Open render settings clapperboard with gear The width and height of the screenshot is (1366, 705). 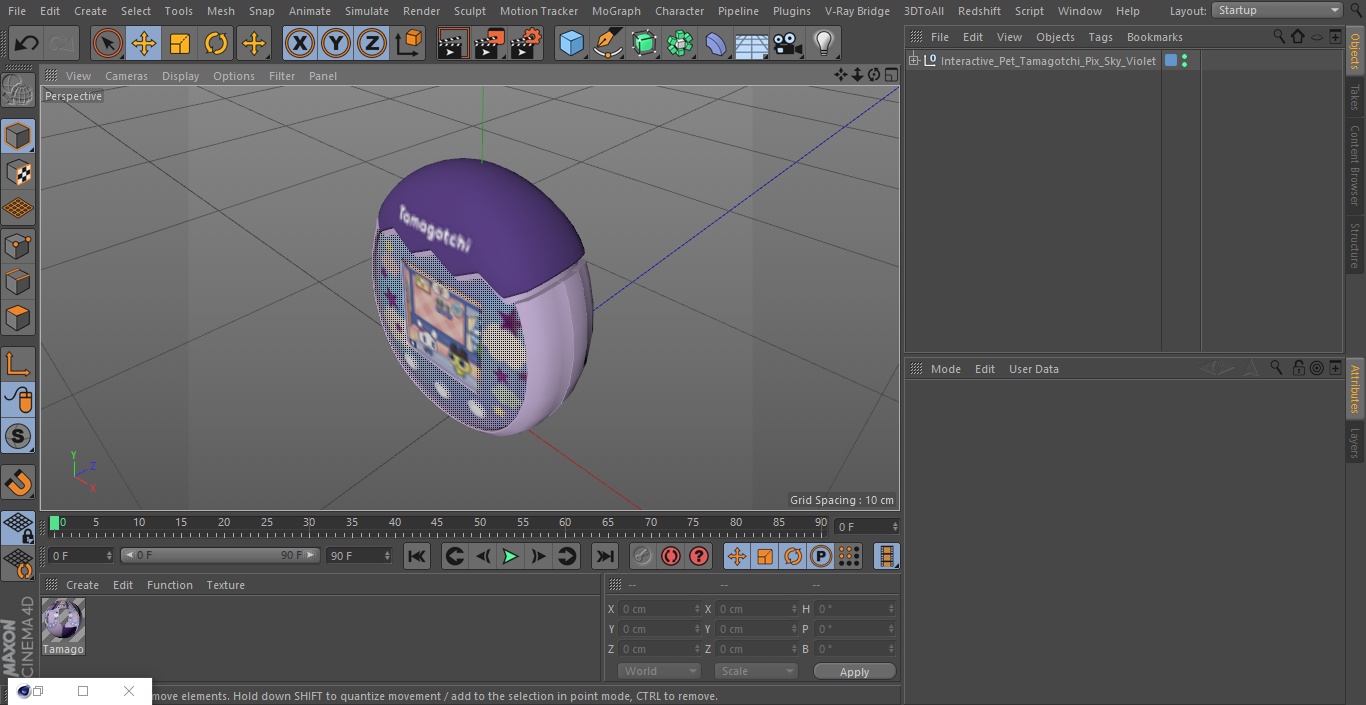(x=526, y=43)
